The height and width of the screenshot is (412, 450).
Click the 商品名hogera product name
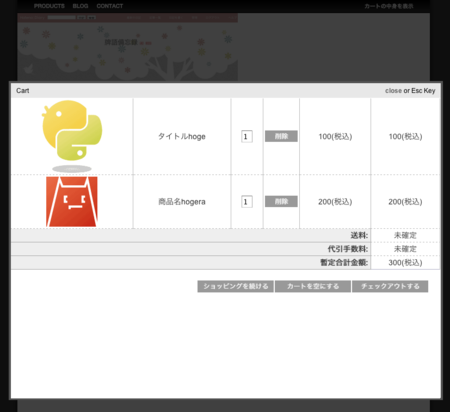tap(182, 202)
